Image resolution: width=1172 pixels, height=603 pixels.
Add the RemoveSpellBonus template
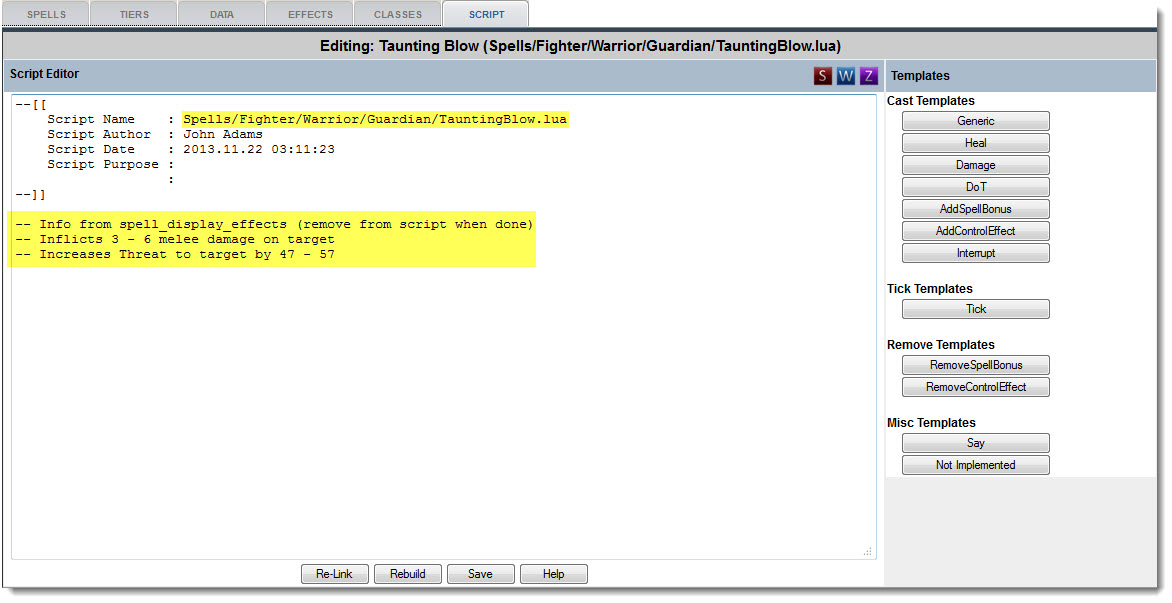(x=975, y=365)
